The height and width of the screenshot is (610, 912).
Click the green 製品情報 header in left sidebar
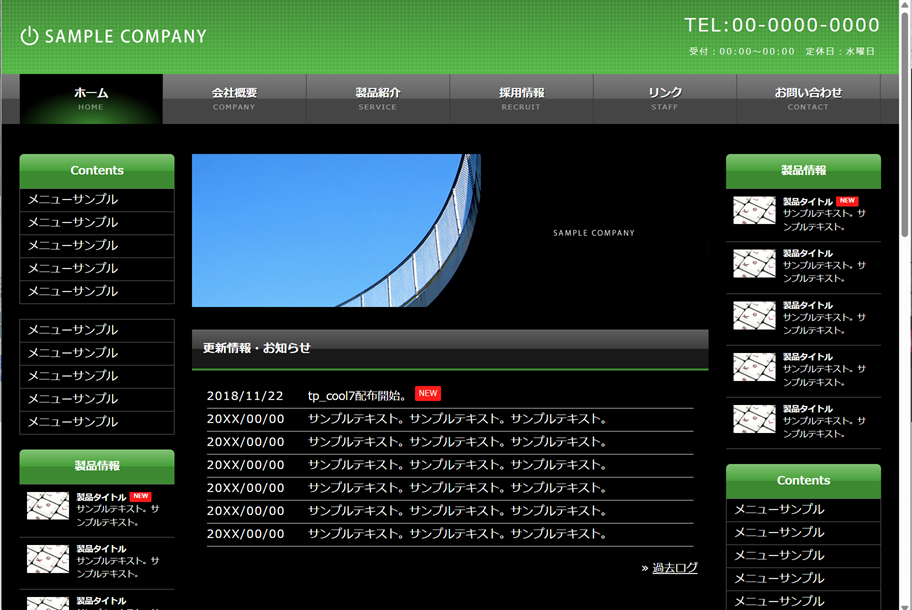click(x=97, y=466)
